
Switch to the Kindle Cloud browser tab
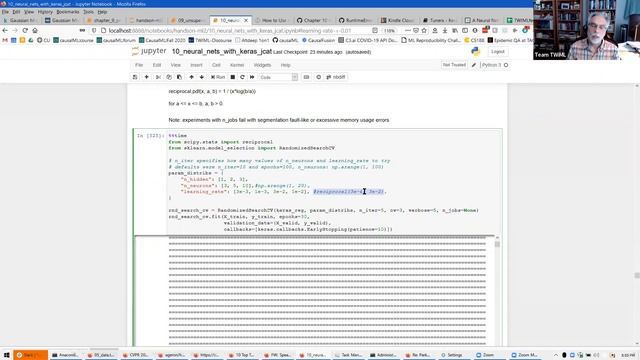point(398,20)
